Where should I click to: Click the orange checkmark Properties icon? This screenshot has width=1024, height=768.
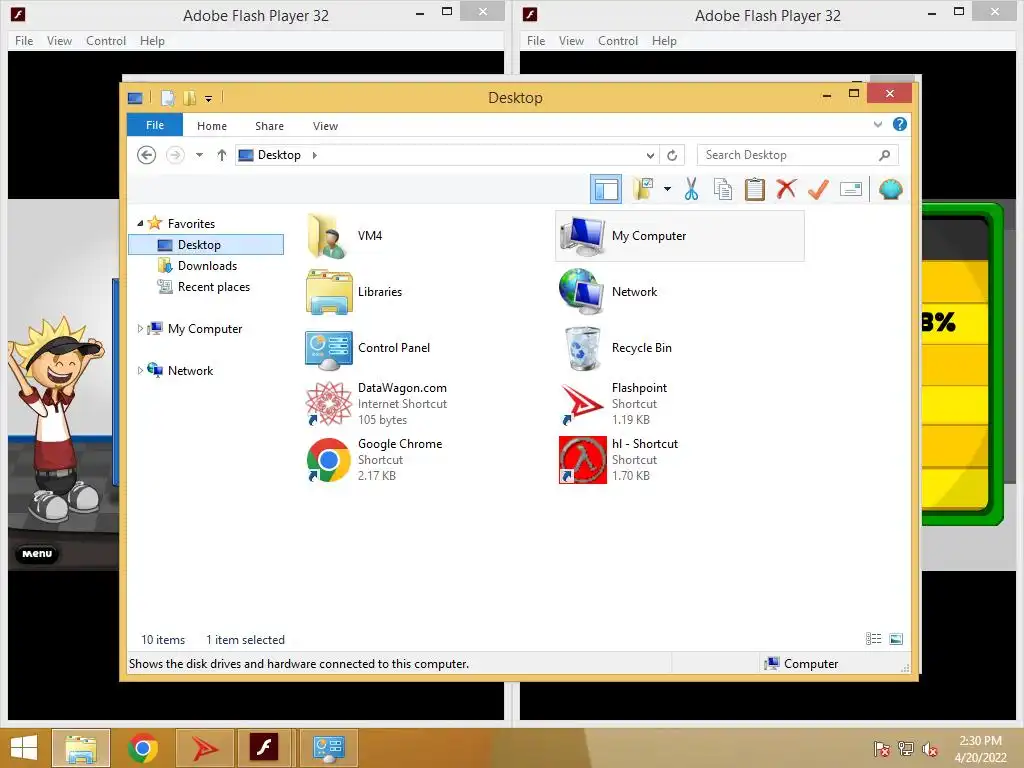818,189
